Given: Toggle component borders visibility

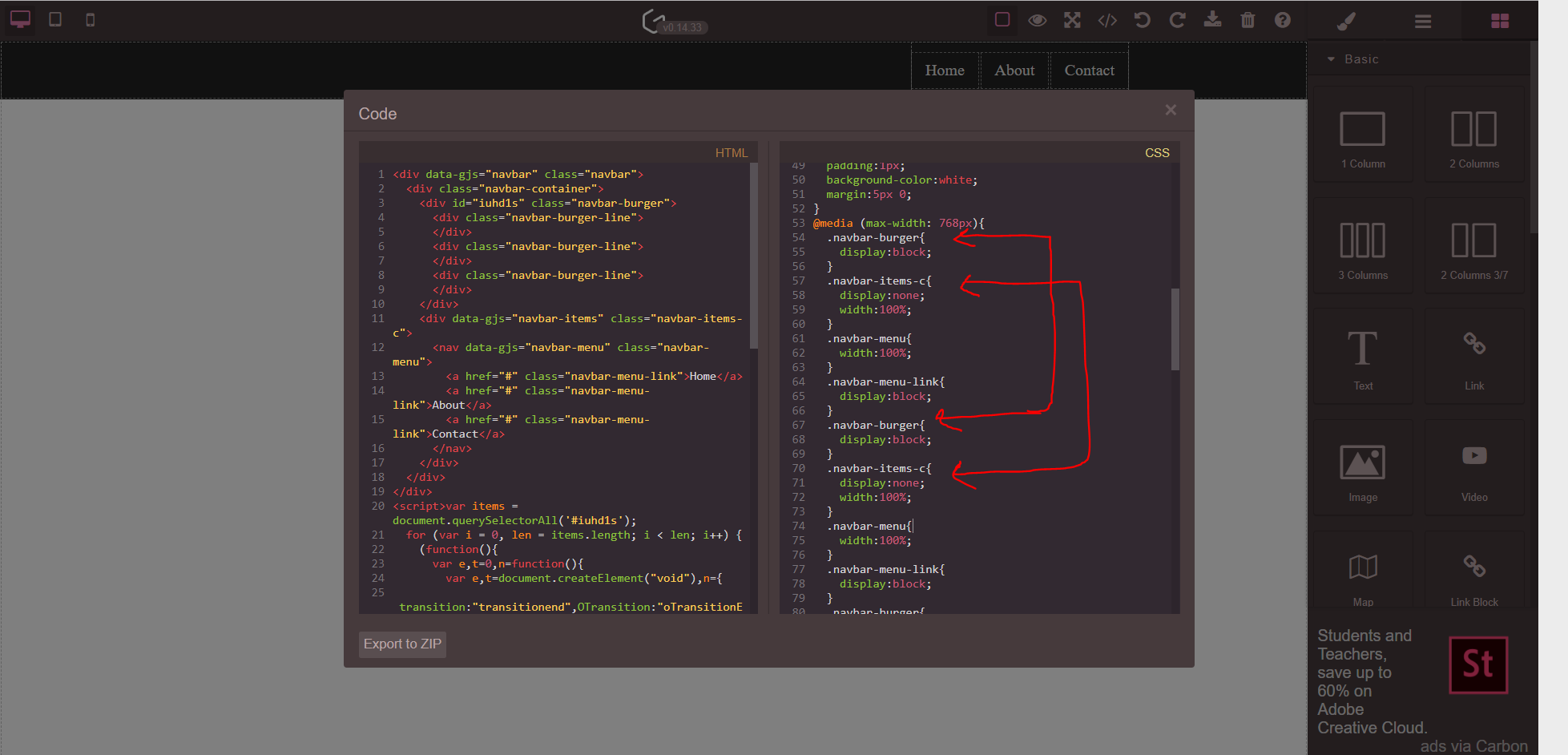Looking at the screenshot, I should pos(1002,20).
